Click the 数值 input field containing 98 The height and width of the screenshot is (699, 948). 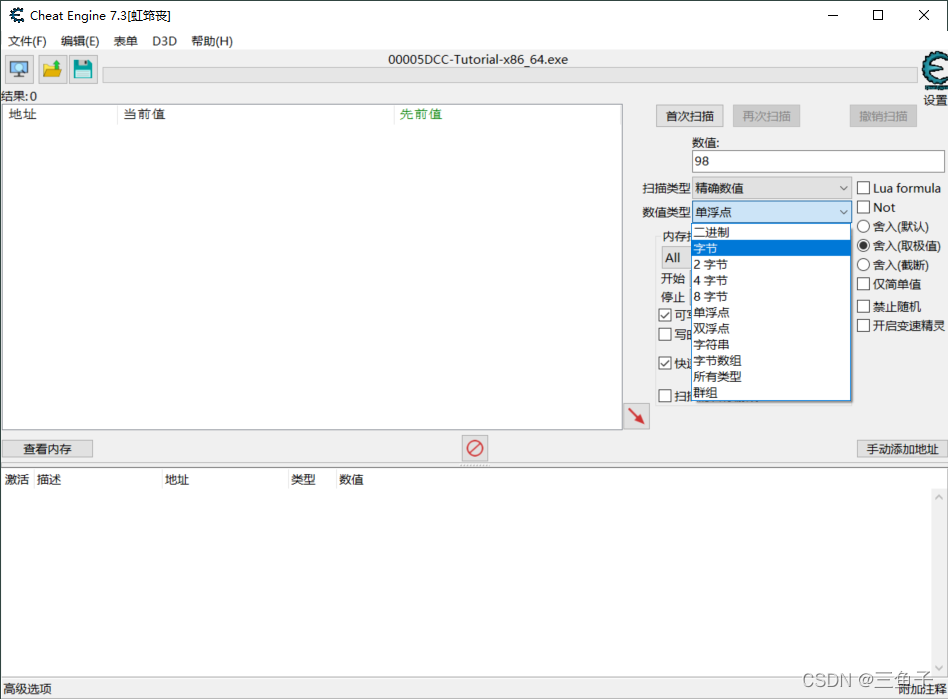pos(817,161)
